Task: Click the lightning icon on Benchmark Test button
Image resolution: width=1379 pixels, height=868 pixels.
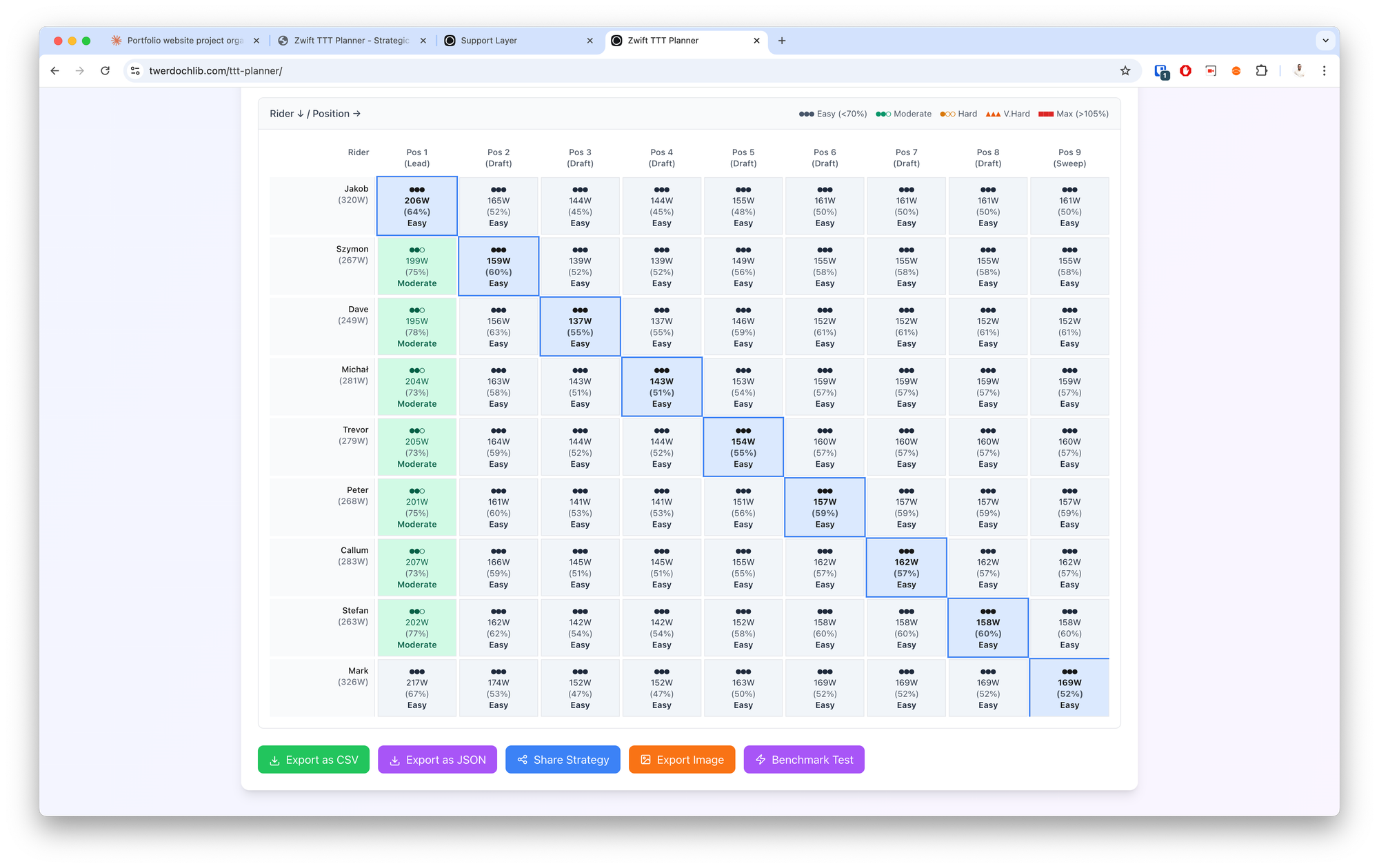Action: (761, 759)
